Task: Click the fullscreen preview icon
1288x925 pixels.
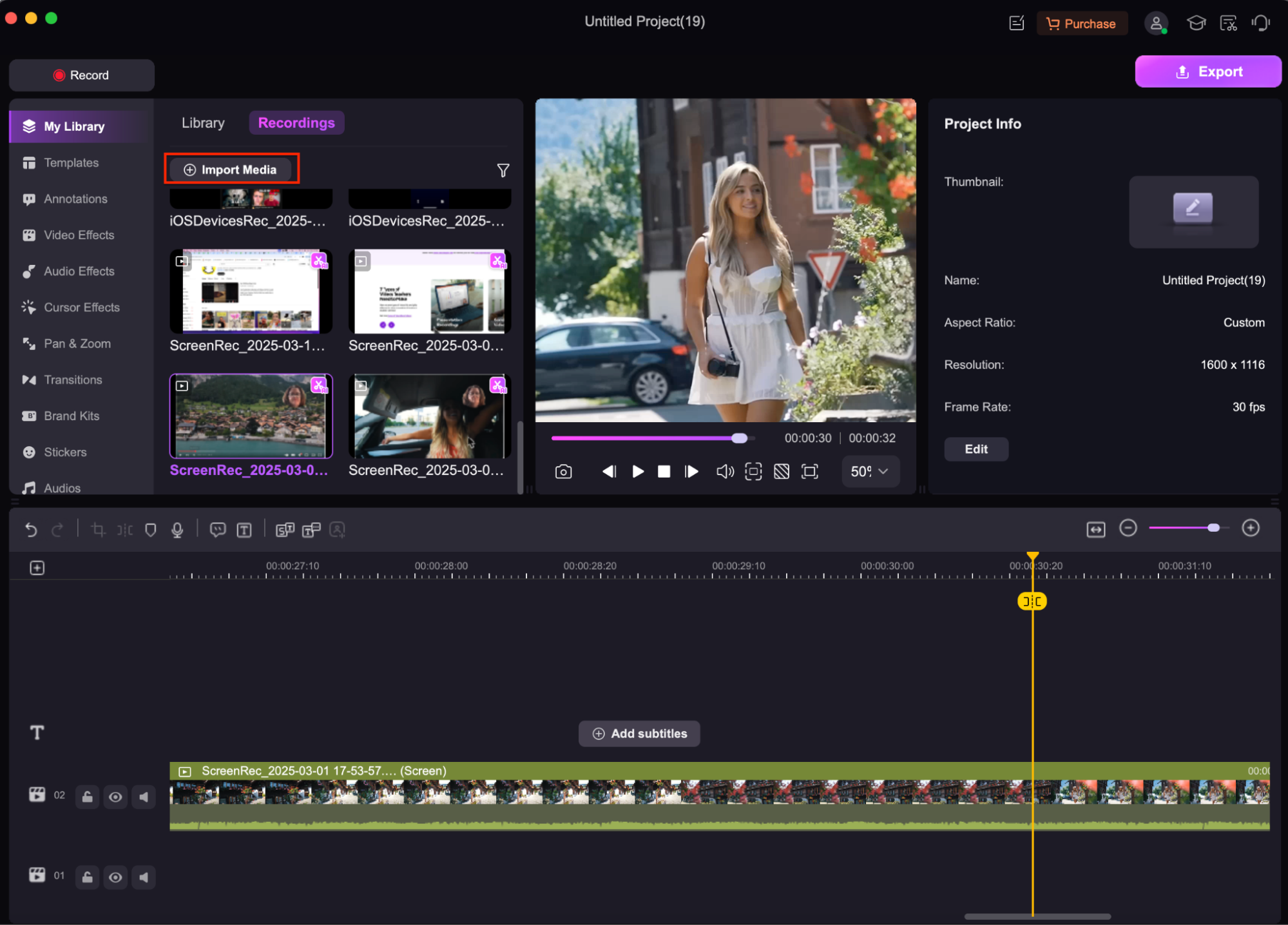Action: click(810, 472)
